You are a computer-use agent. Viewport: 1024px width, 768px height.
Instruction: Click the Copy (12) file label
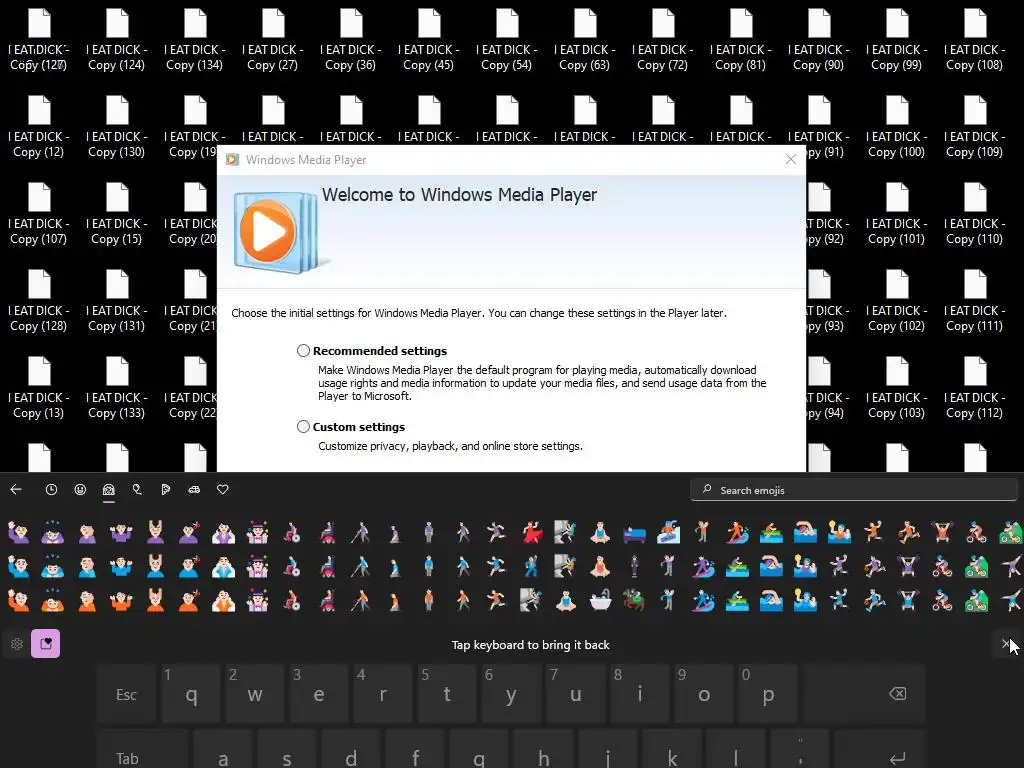point(39,144)
